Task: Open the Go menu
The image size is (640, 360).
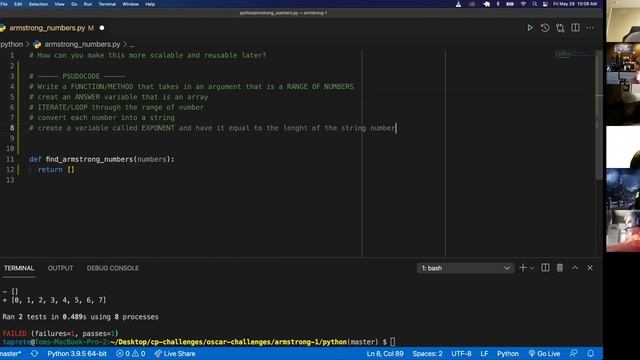Action: [x=74, y=4]
